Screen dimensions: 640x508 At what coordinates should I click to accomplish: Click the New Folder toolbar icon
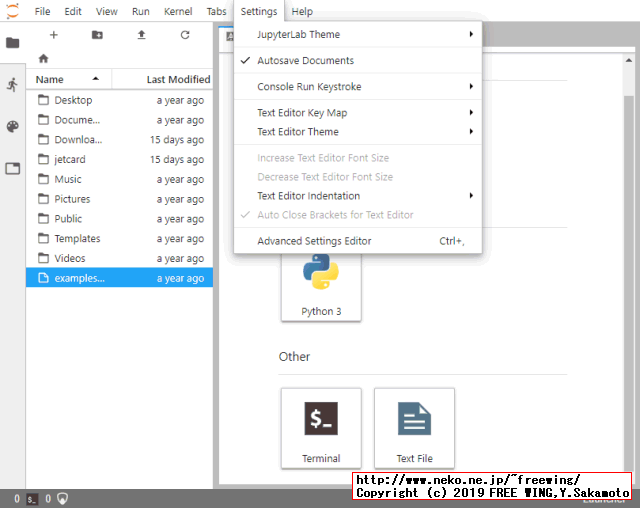[x=97, y=35]
